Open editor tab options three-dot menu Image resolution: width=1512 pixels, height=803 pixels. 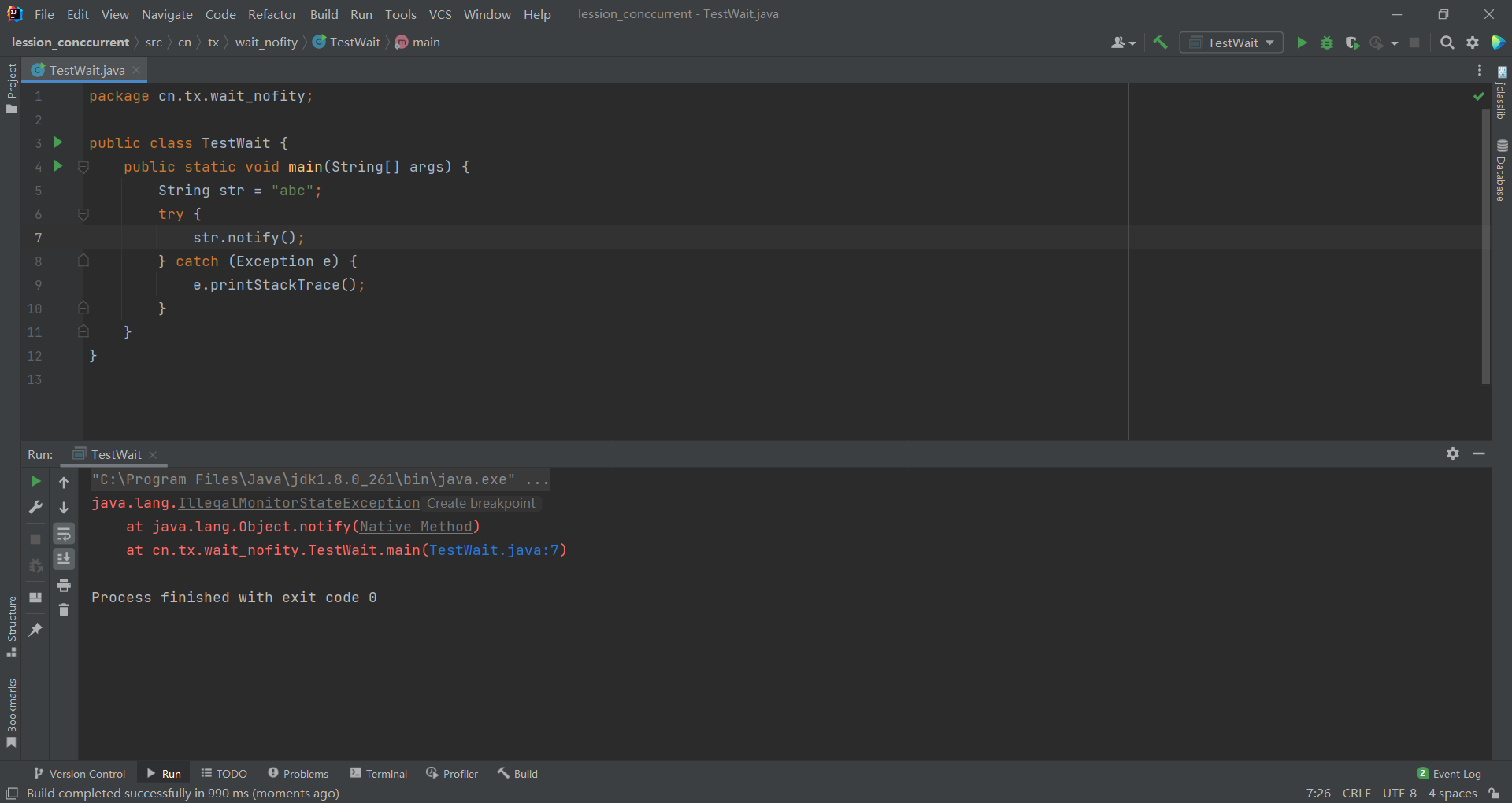(x=1480, y=70)
